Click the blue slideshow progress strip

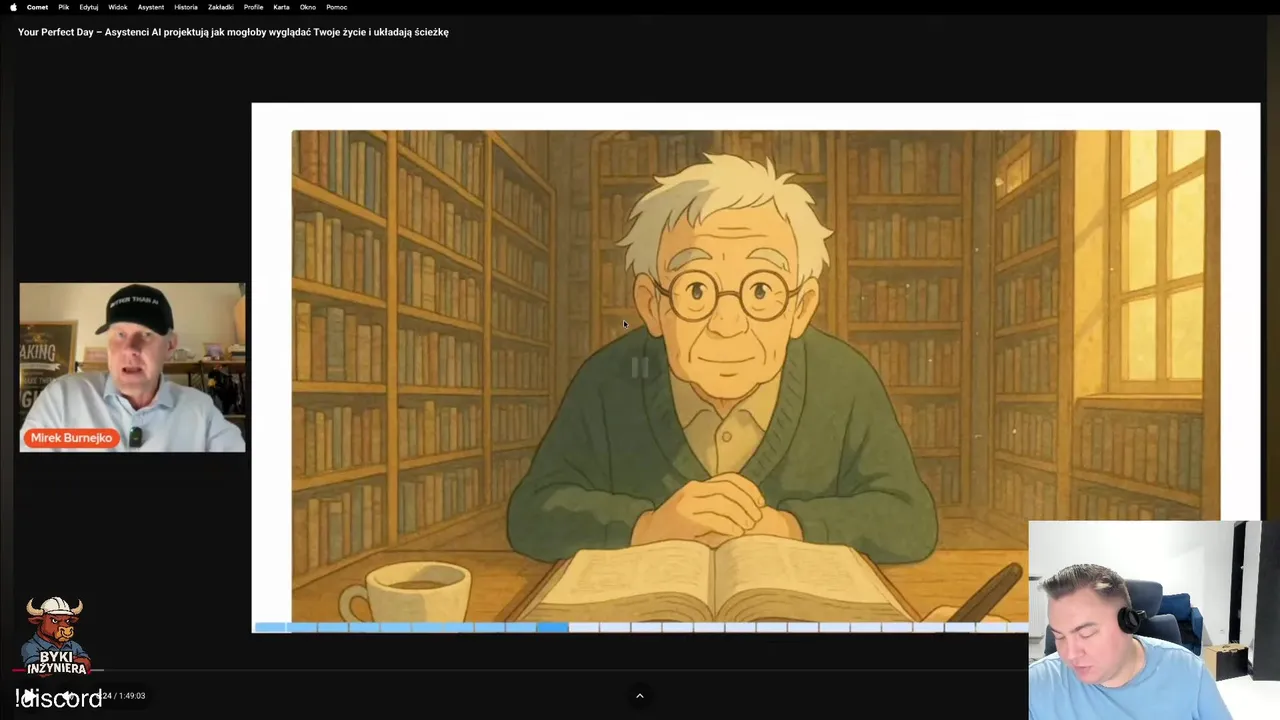click(640, 627)
